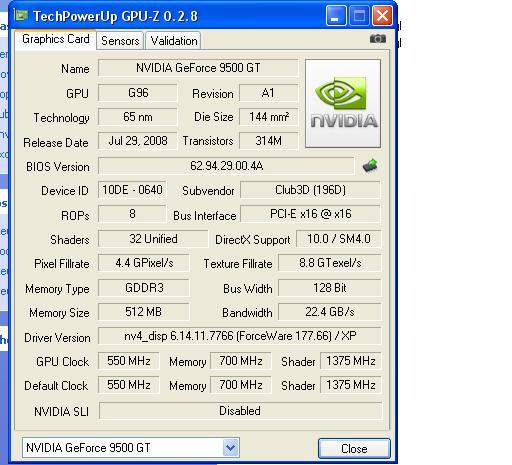Close GPU-Z with the red X

382,16
